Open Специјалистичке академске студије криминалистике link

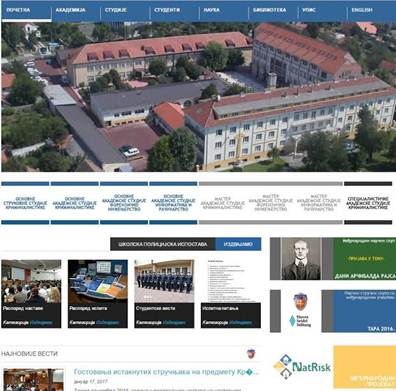[368, 203]
